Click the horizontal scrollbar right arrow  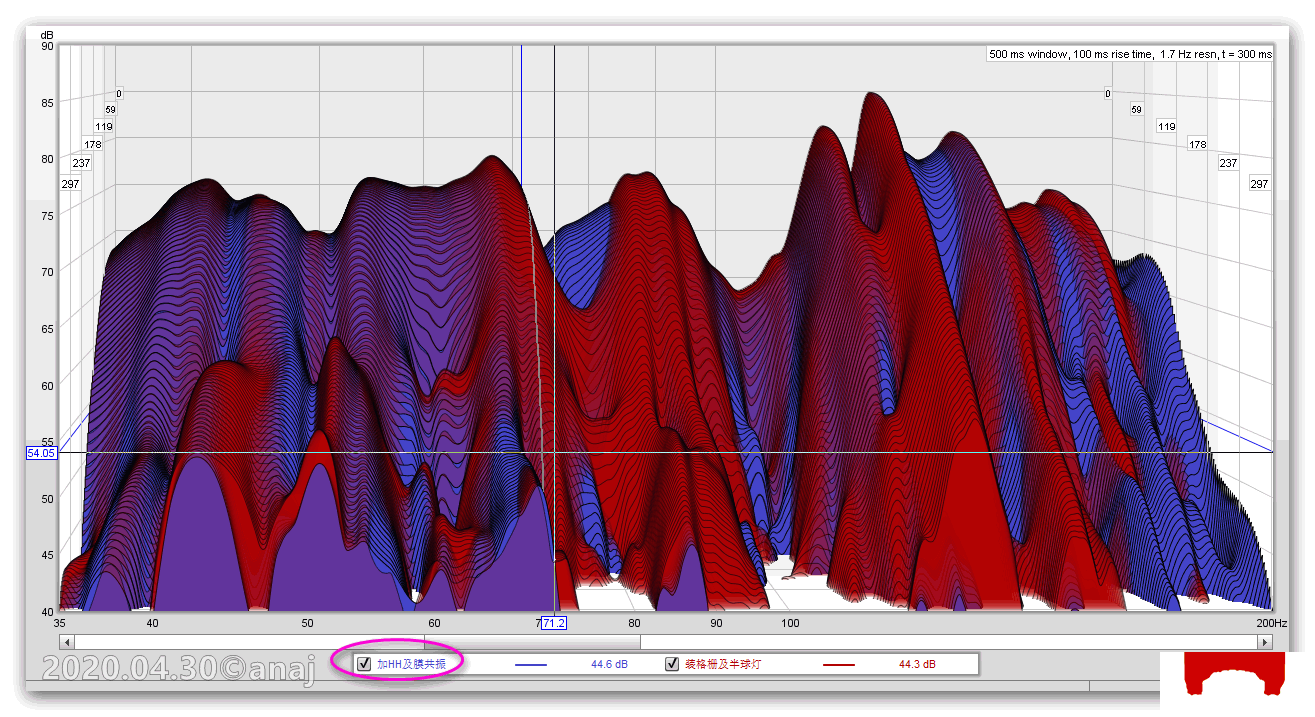[1265, 642]
